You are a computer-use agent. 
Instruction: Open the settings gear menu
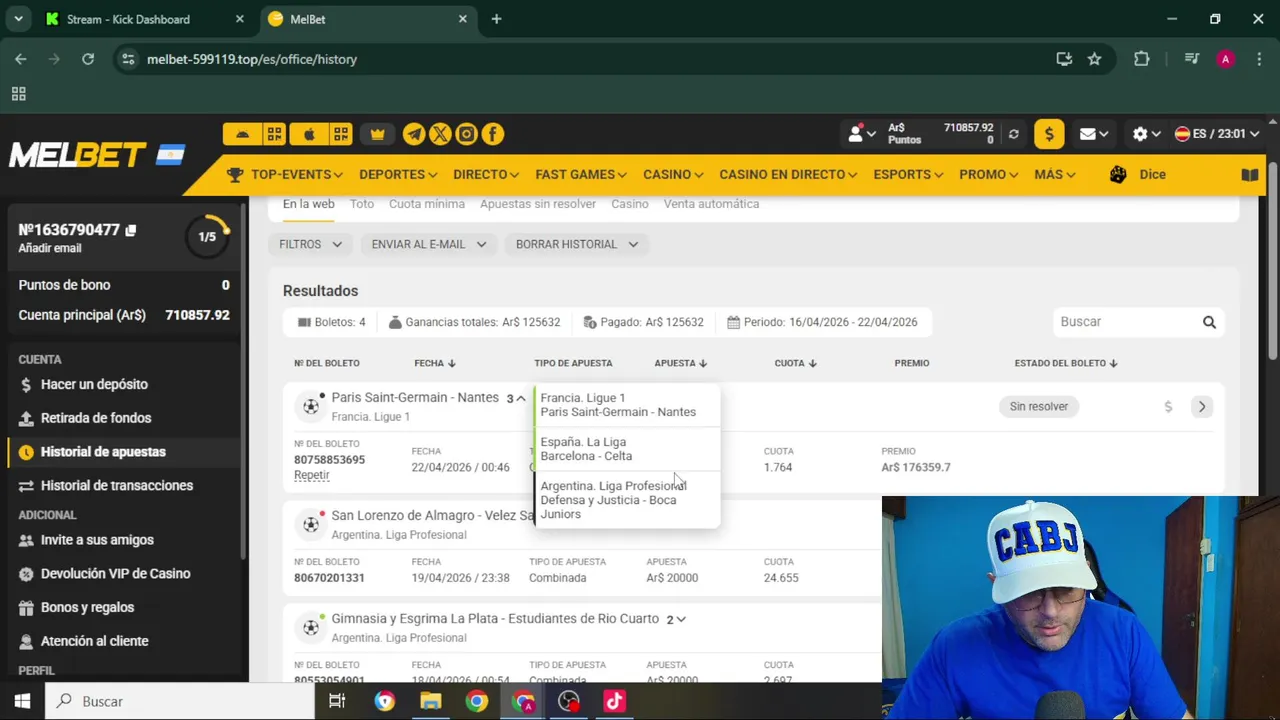1146,134
